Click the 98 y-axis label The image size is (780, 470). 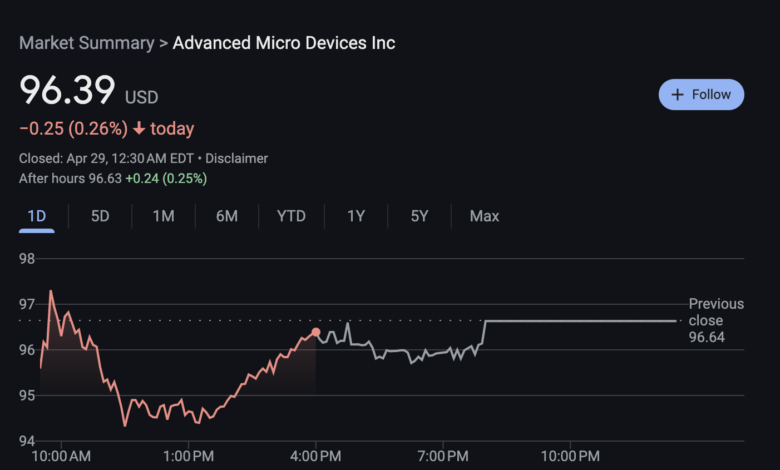(x=27, y=259)
